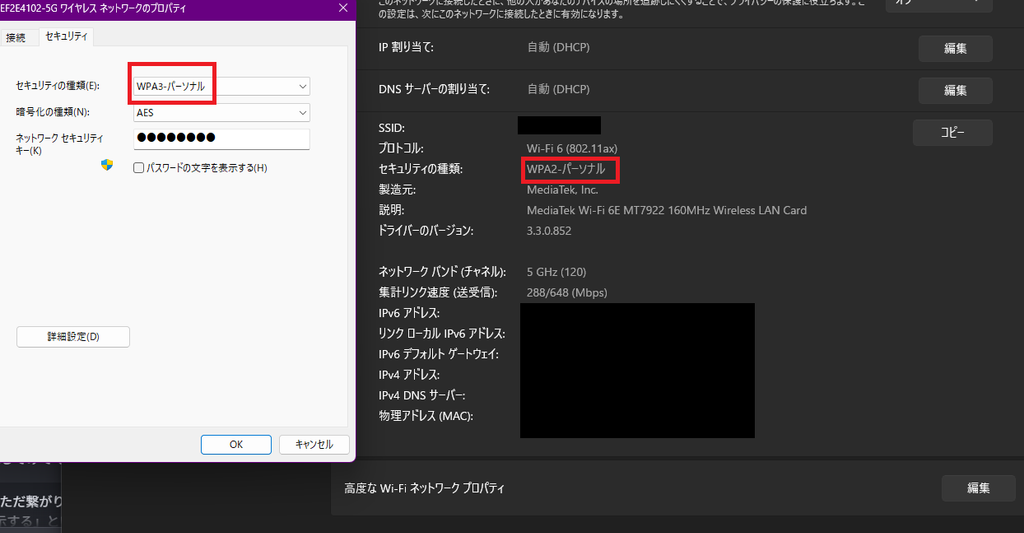
Task: Click the network security key password field
Action: 221,138
